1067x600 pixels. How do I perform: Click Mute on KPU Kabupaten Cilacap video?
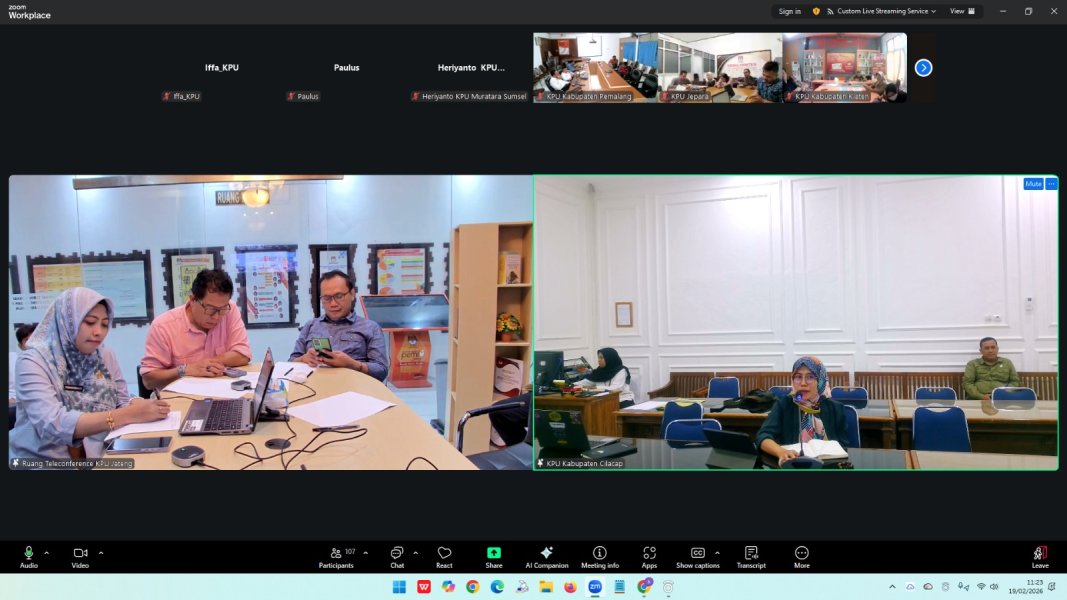click(1032, 184)
